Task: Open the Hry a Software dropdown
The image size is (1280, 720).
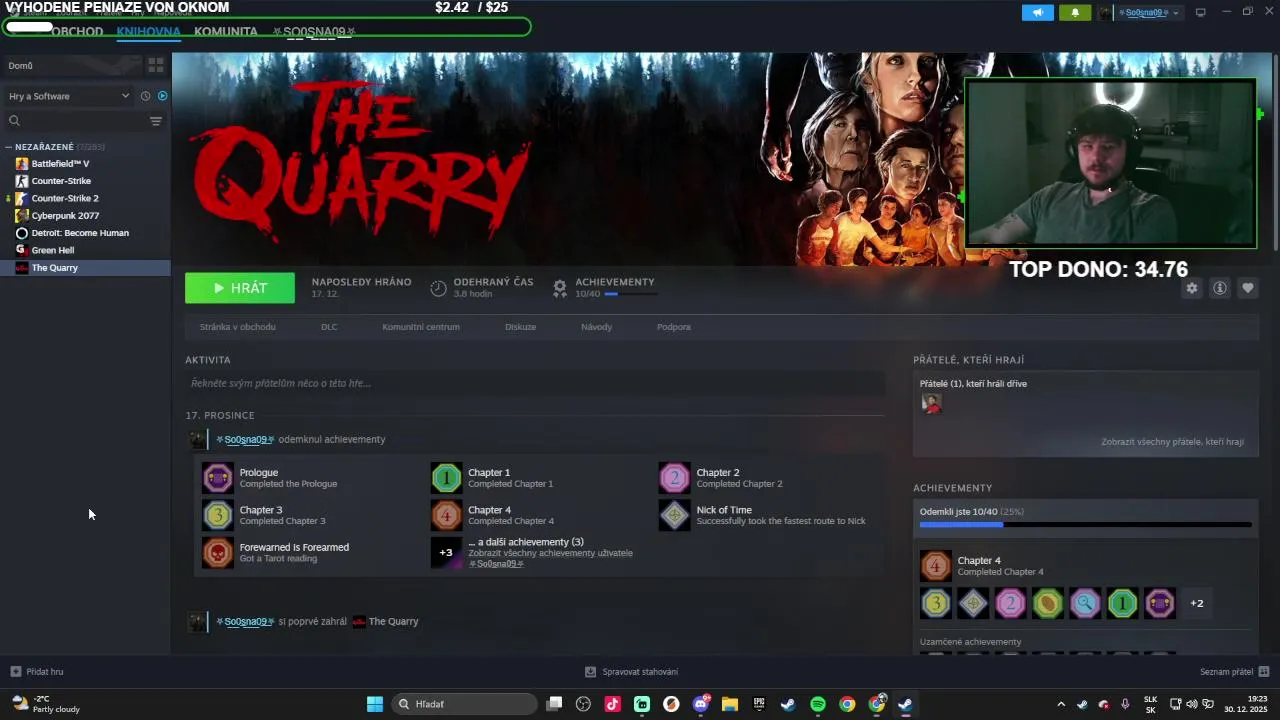Action: [x=69, y=96]
